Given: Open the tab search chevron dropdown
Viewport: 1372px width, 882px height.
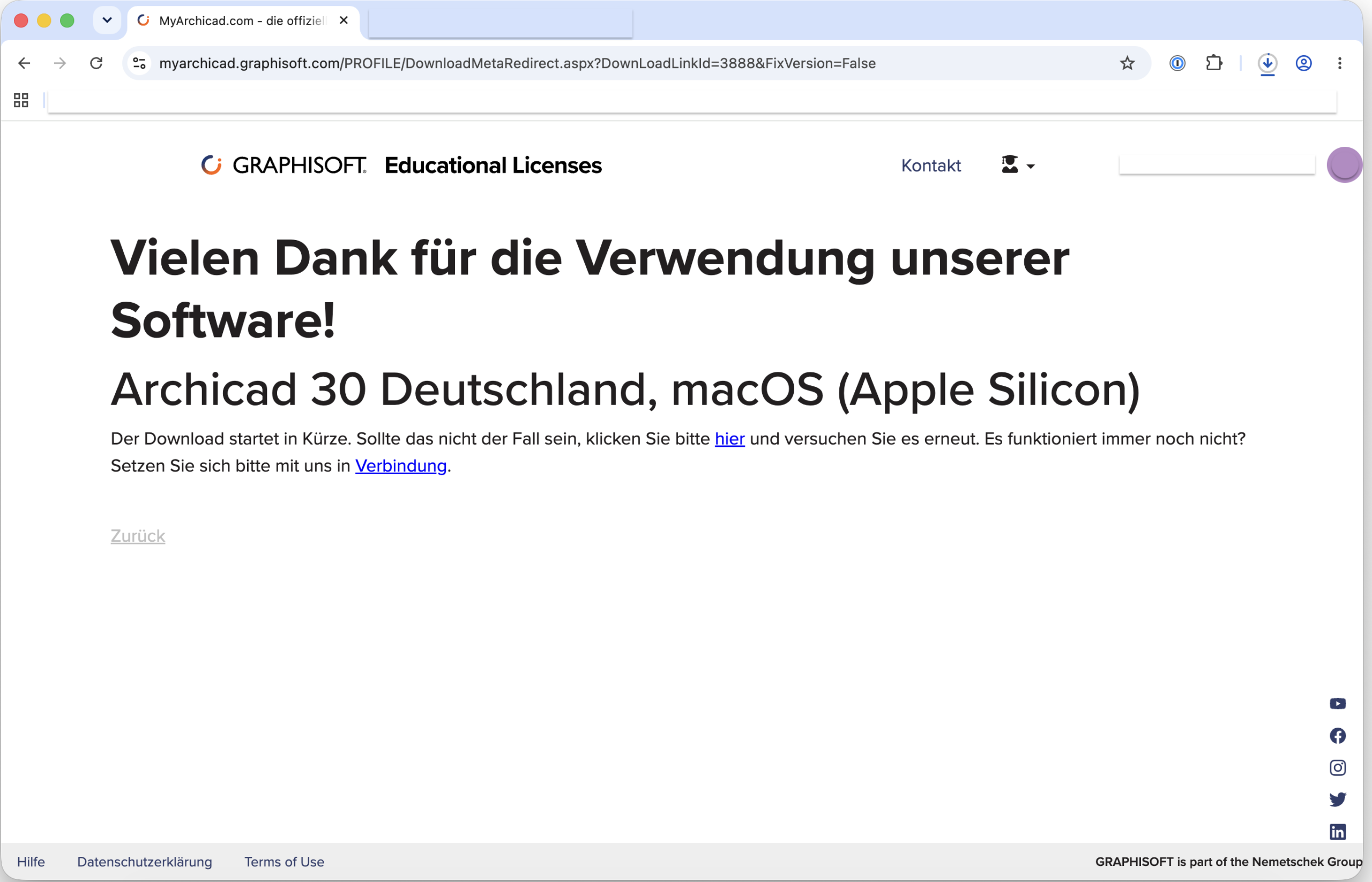Looking at the screenshot, I should tap(107, 20).
